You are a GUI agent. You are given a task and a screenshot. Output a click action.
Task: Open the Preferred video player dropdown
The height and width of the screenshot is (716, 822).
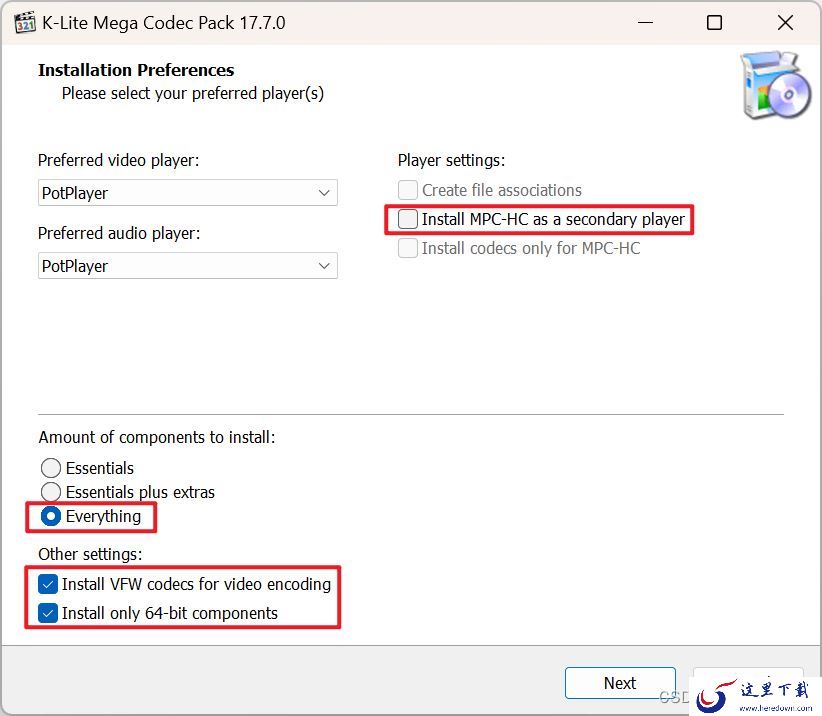click(188, 193)
